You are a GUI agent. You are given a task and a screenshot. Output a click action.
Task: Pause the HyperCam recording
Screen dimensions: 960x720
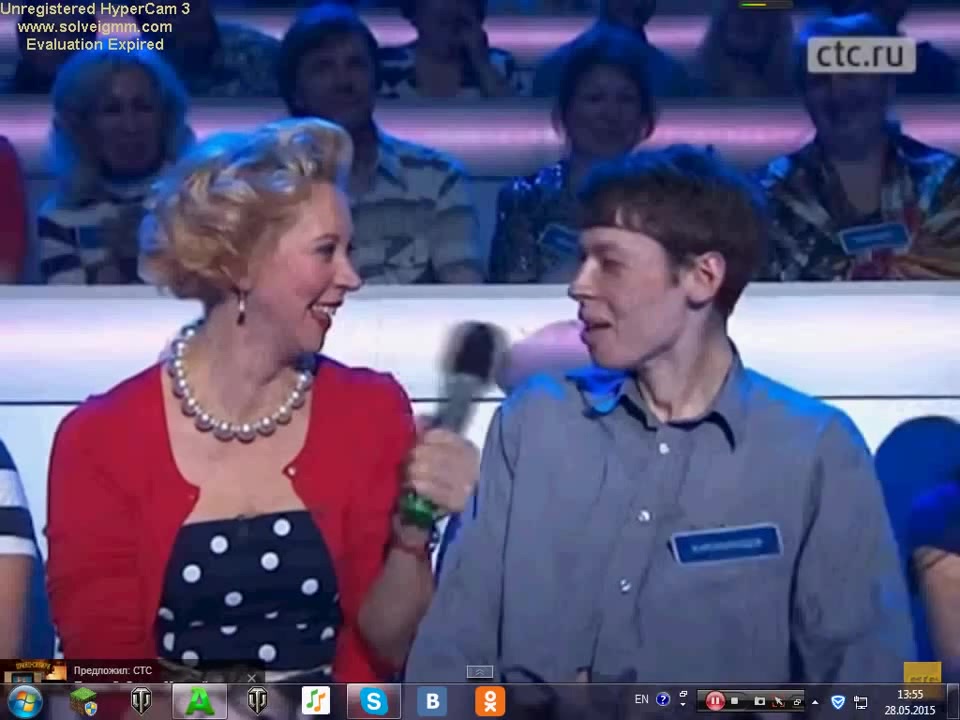(715, 701)
